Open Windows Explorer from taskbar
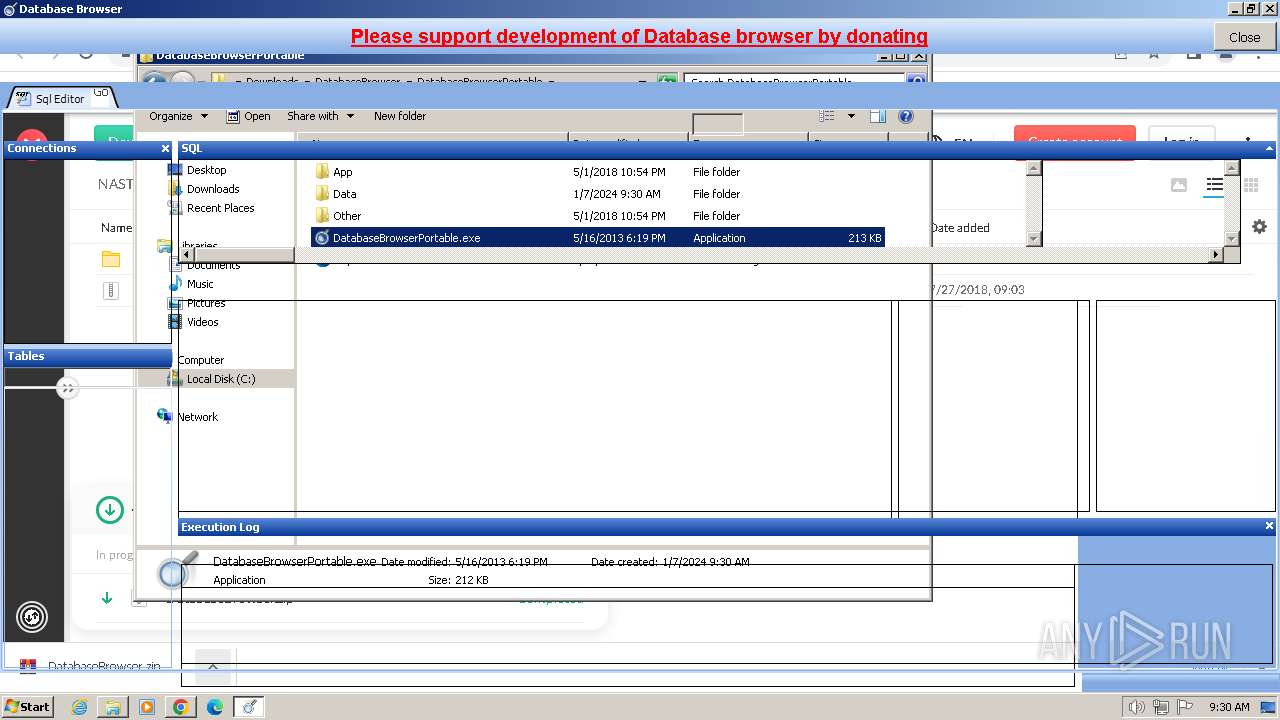The image size is (1280, 720). coord(113,707)
